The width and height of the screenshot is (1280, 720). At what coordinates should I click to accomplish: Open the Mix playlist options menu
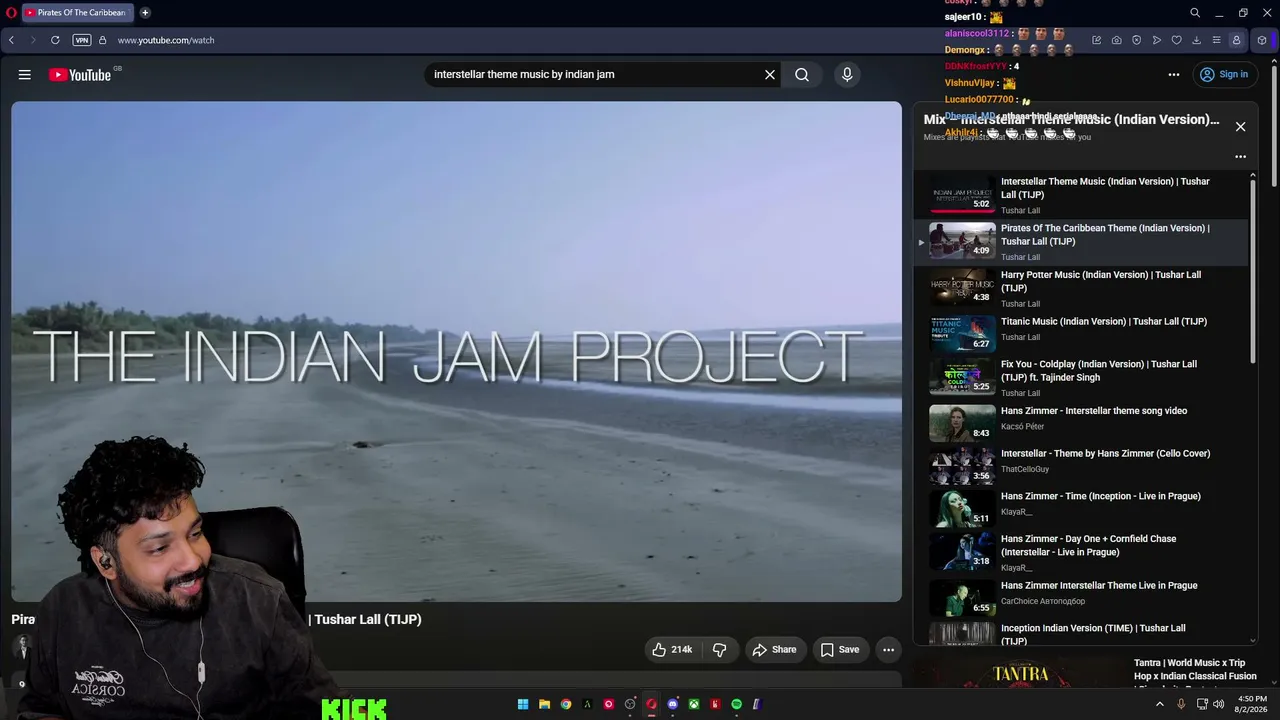[x=1240, y=157]
